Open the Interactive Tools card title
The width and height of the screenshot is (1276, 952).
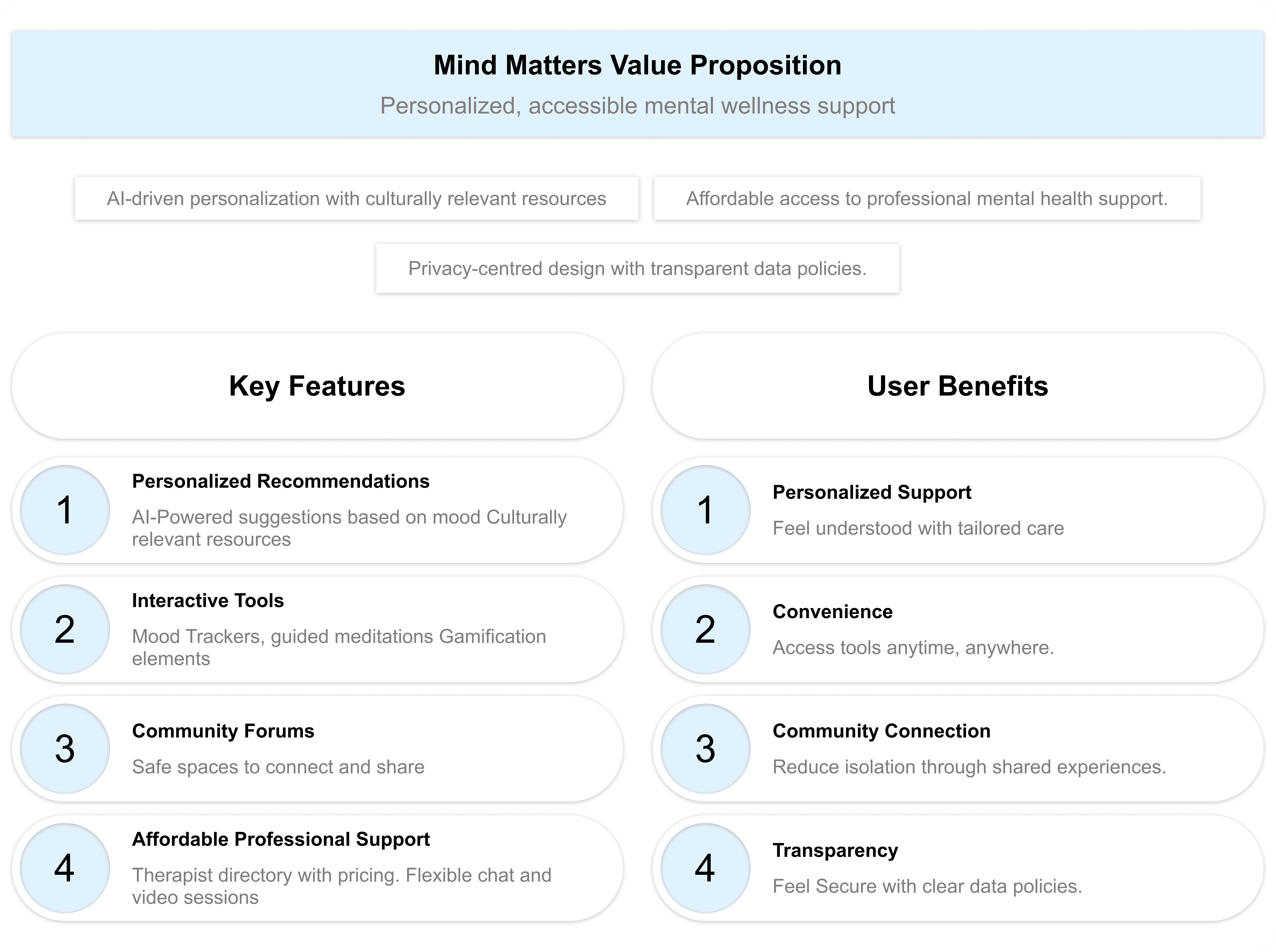point(208,600)
